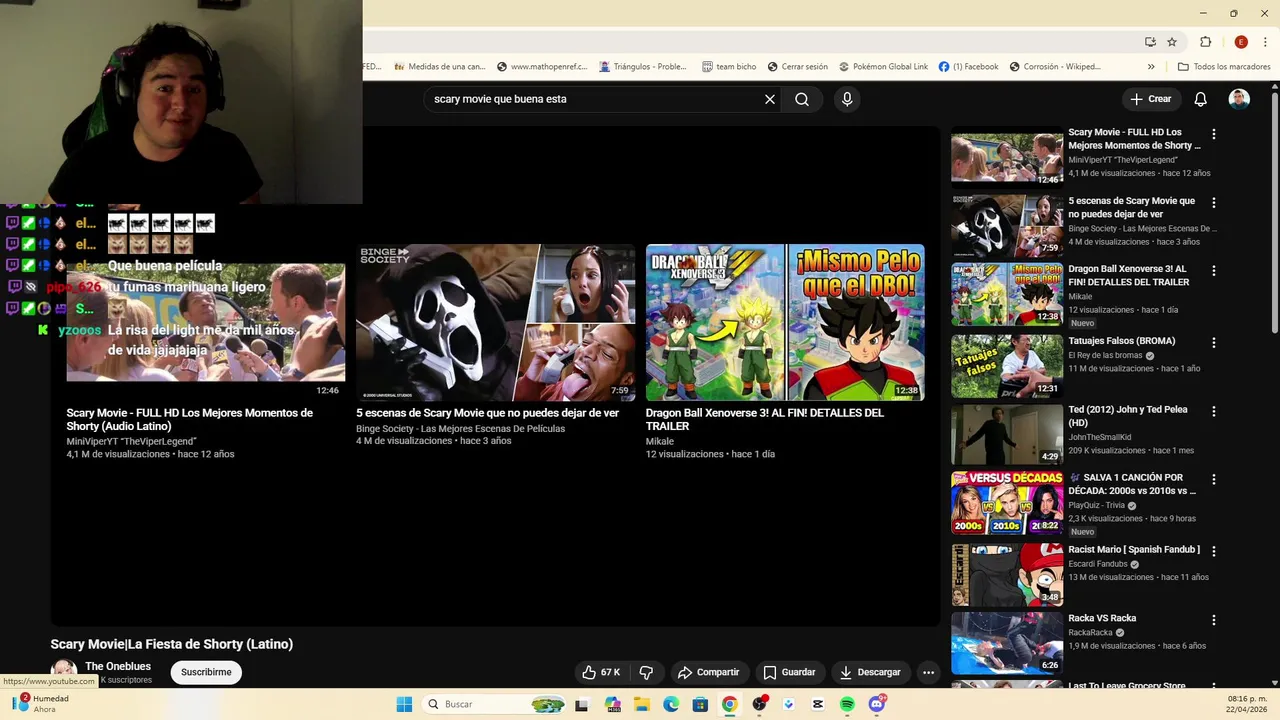Click the Compartir share button
1280x720 pixels.
[708, 672]
